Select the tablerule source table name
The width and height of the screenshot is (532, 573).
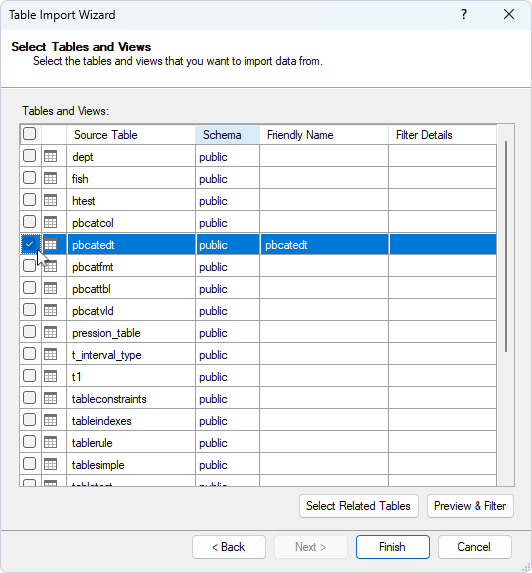tap(92, 443)
